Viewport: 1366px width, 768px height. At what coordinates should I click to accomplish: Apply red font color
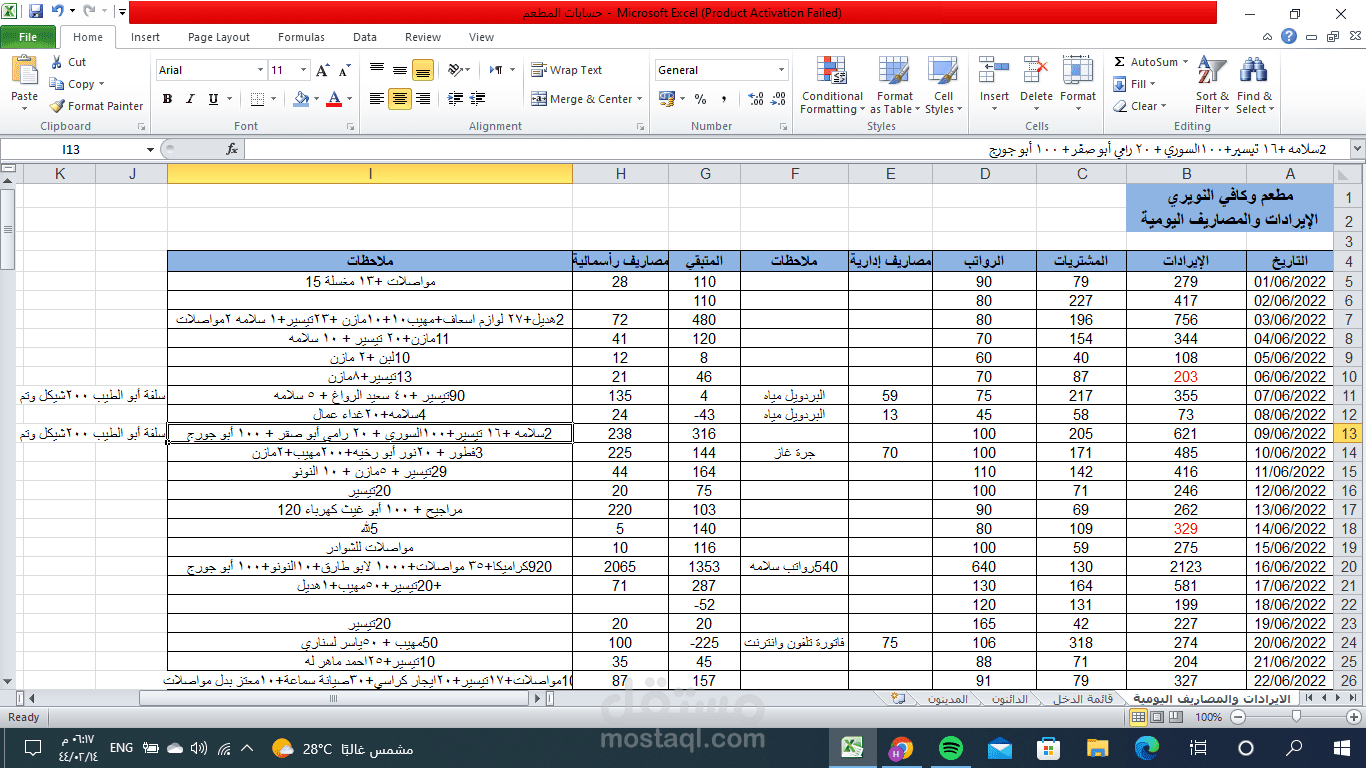pyautogui.click(x=334, y=99)
